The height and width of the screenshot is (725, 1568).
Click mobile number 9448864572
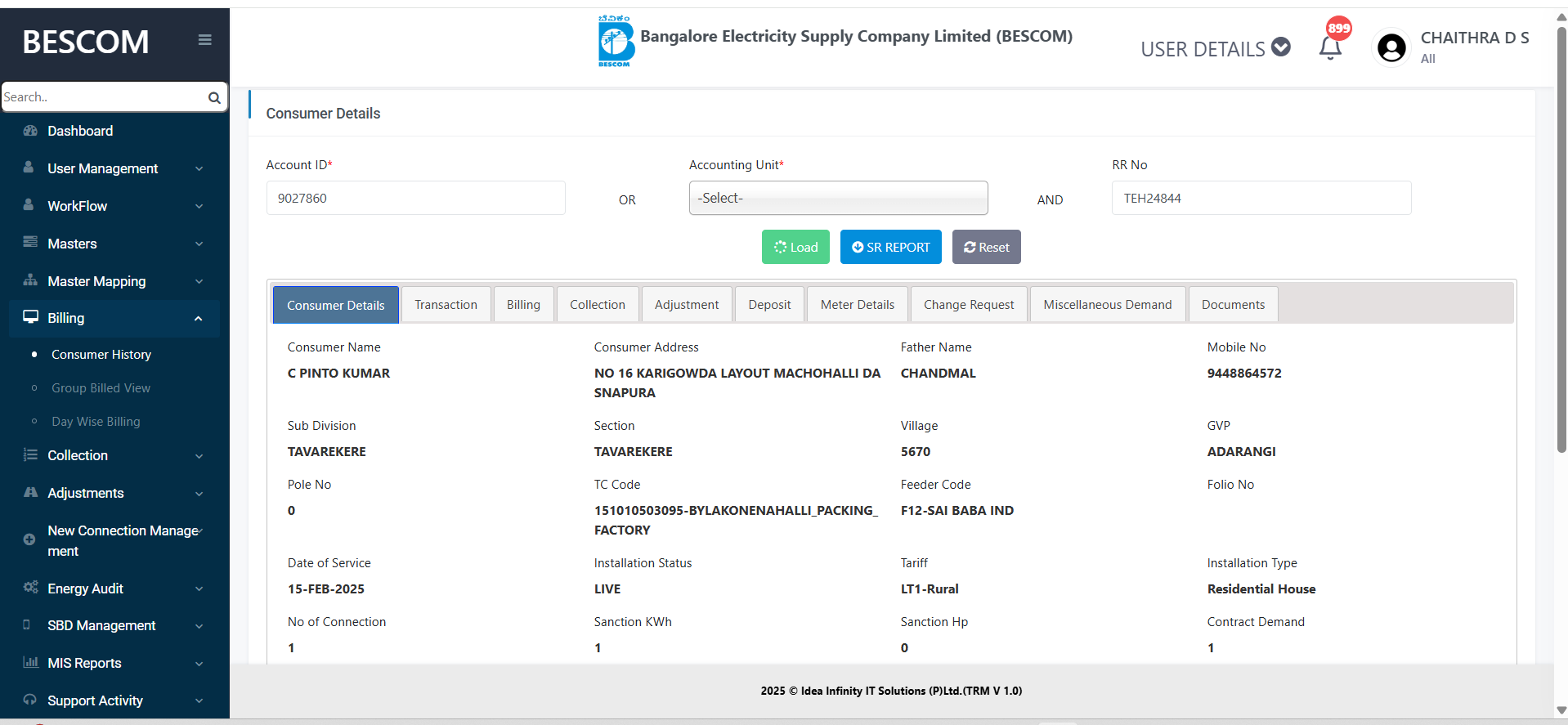[1244, 373]
